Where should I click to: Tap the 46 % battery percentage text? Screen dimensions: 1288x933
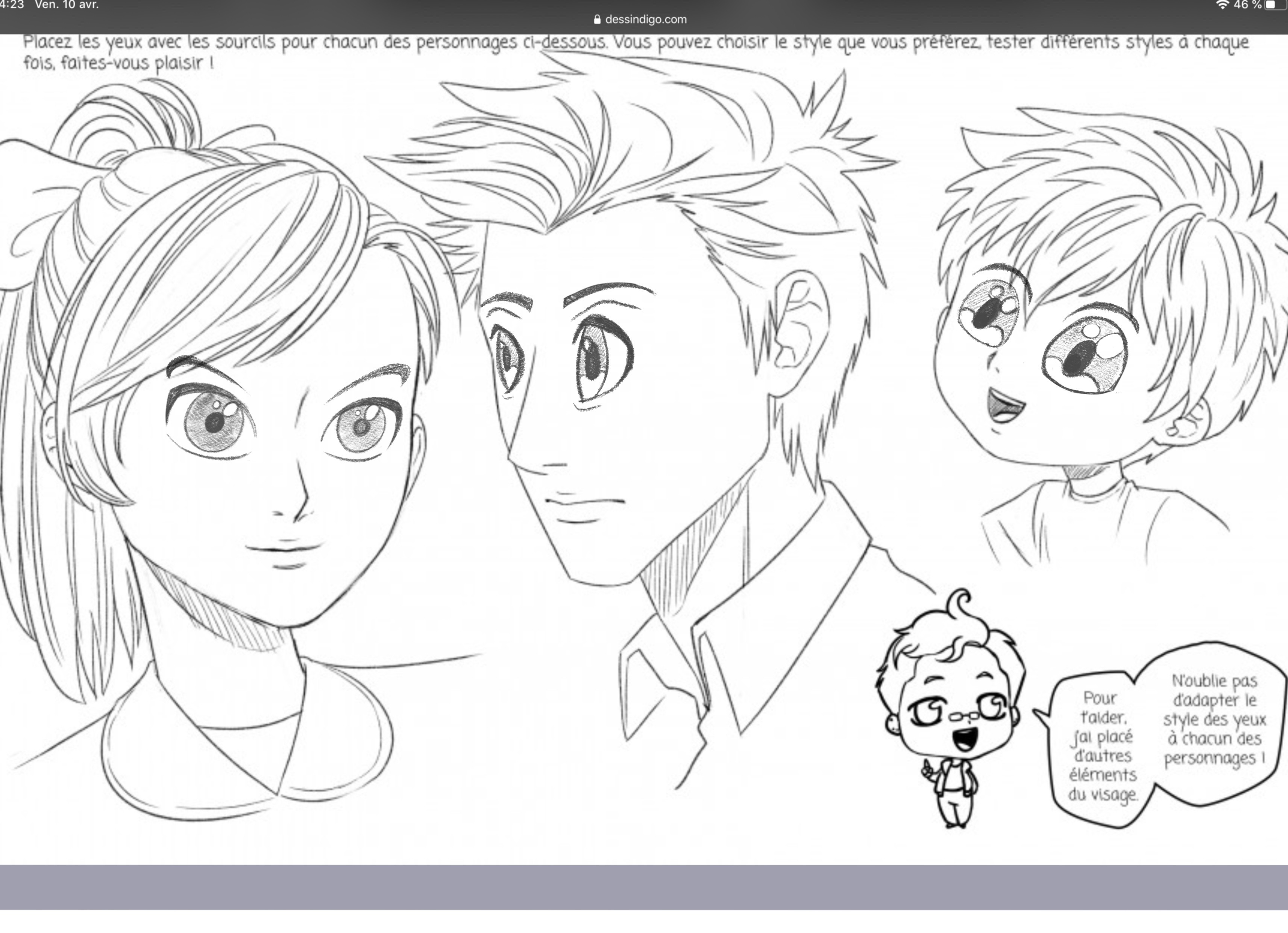[x=1247, y=5]
